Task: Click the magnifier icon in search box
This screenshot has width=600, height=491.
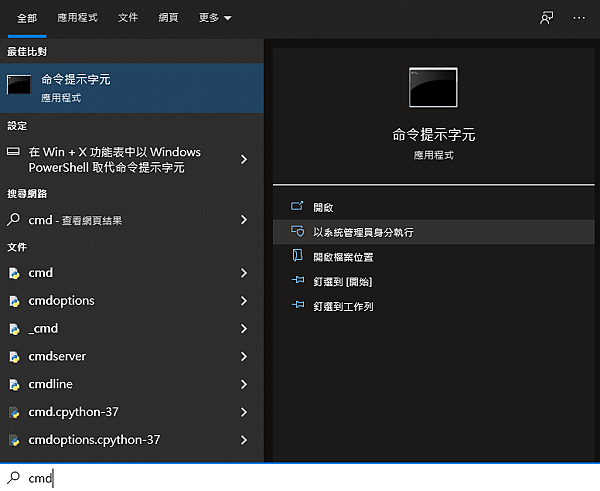Action: coord(13,477)
